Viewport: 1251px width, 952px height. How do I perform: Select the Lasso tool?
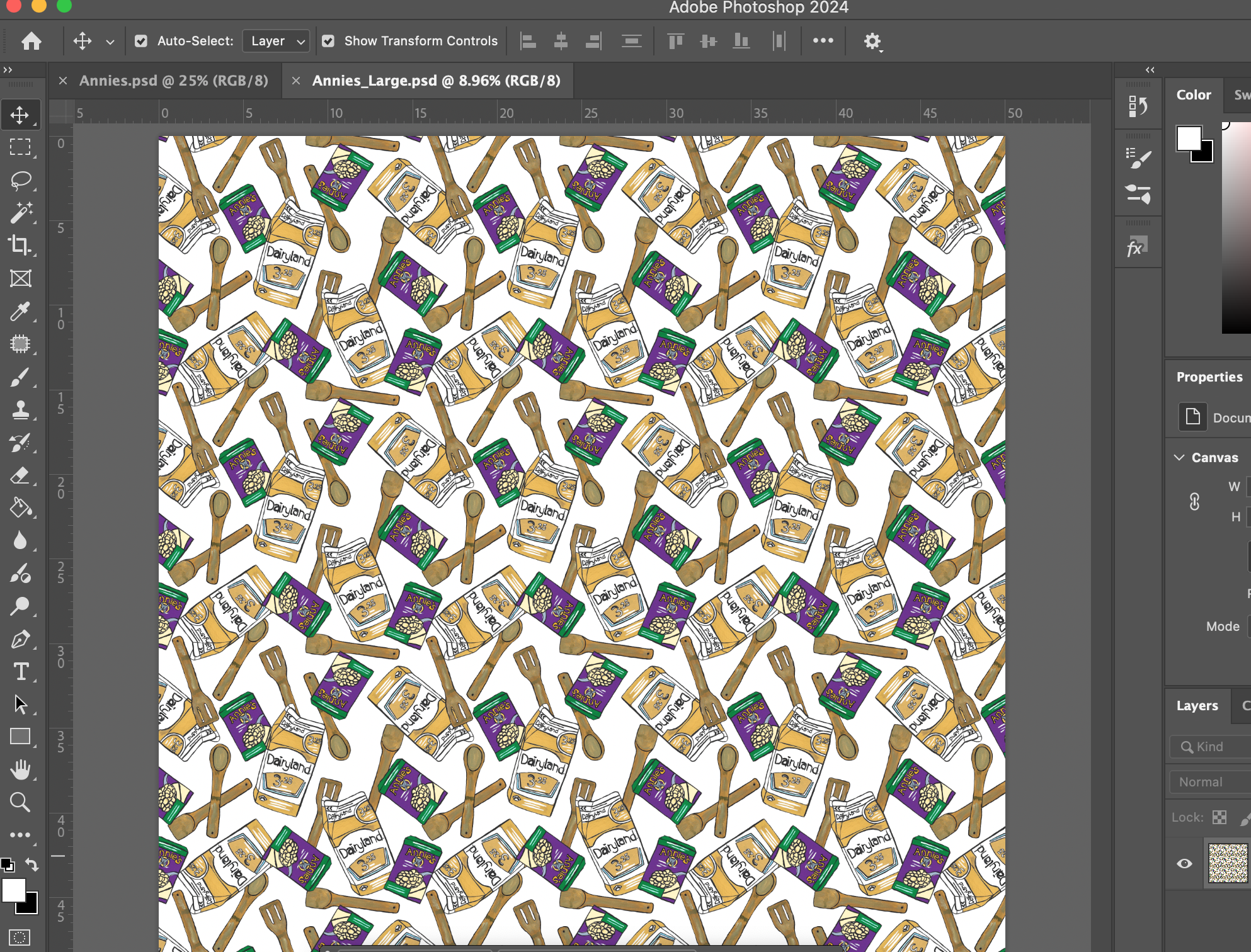[20, 181]
